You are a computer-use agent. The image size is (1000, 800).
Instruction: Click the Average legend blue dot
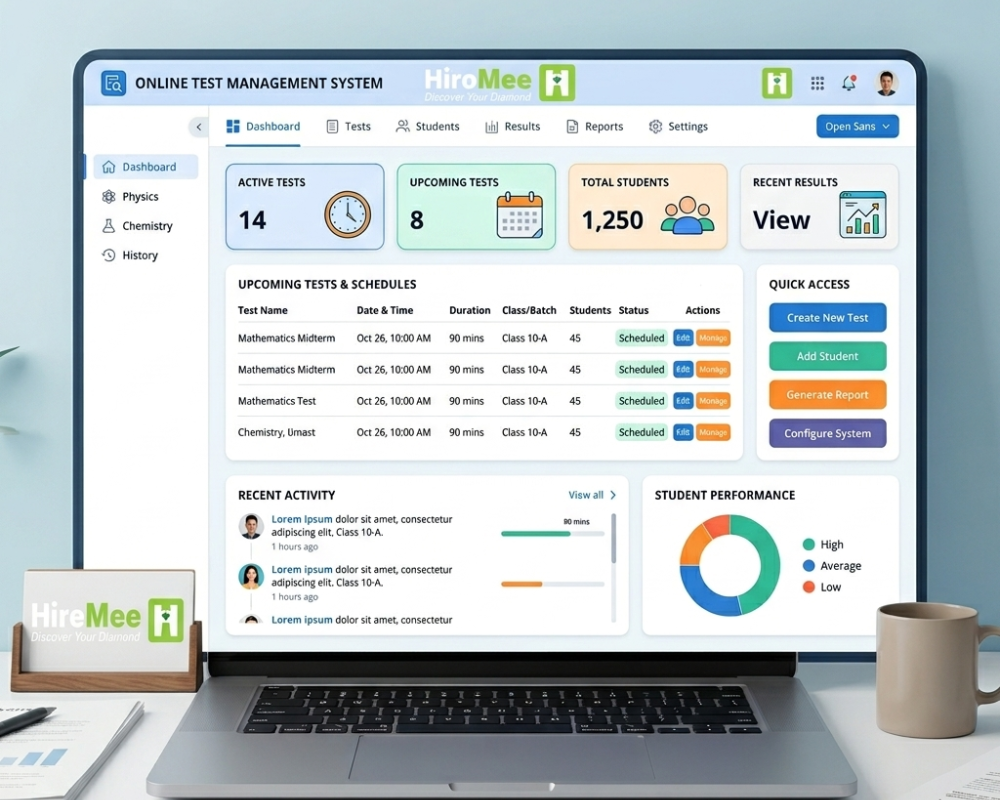(809, 566)
